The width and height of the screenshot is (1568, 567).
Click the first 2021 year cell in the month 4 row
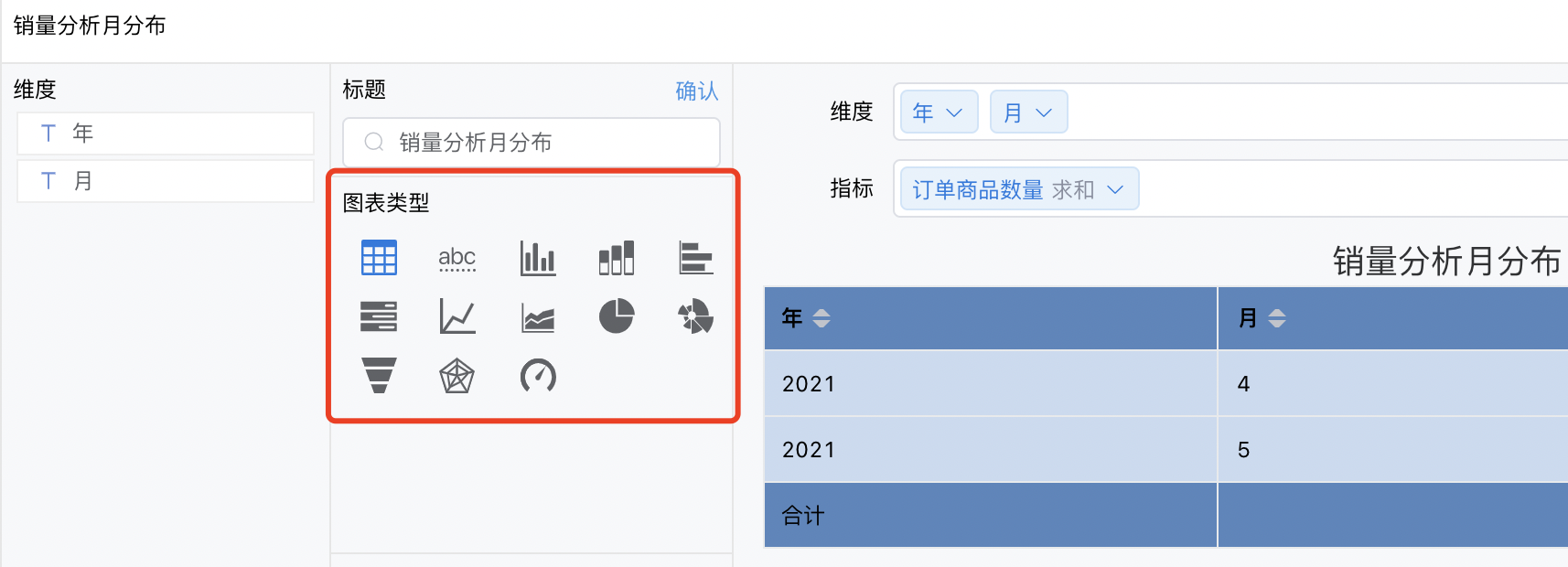tap(991, 383)
